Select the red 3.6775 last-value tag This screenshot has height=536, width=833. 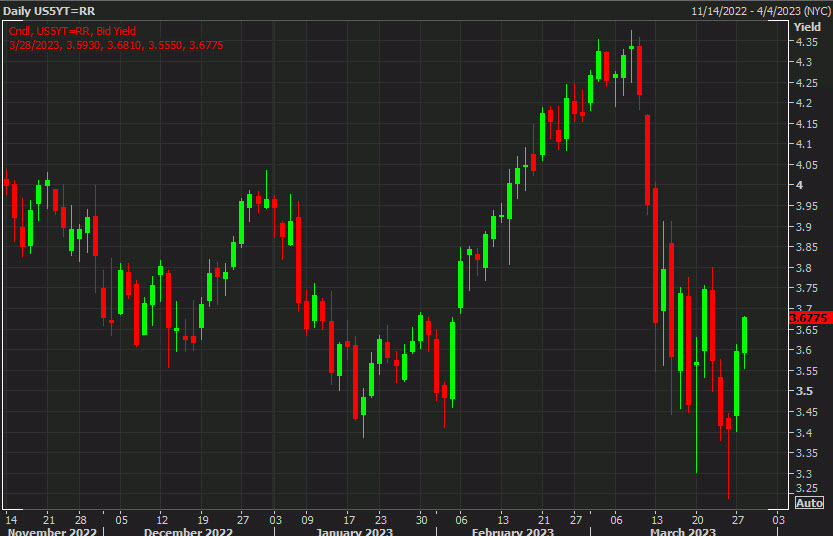(811, 317)
